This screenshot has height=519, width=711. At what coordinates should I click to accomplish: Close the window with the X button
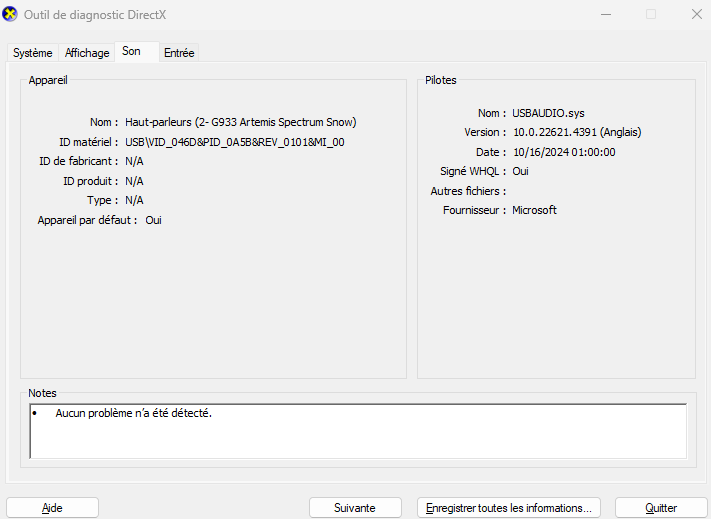(697, 15)
